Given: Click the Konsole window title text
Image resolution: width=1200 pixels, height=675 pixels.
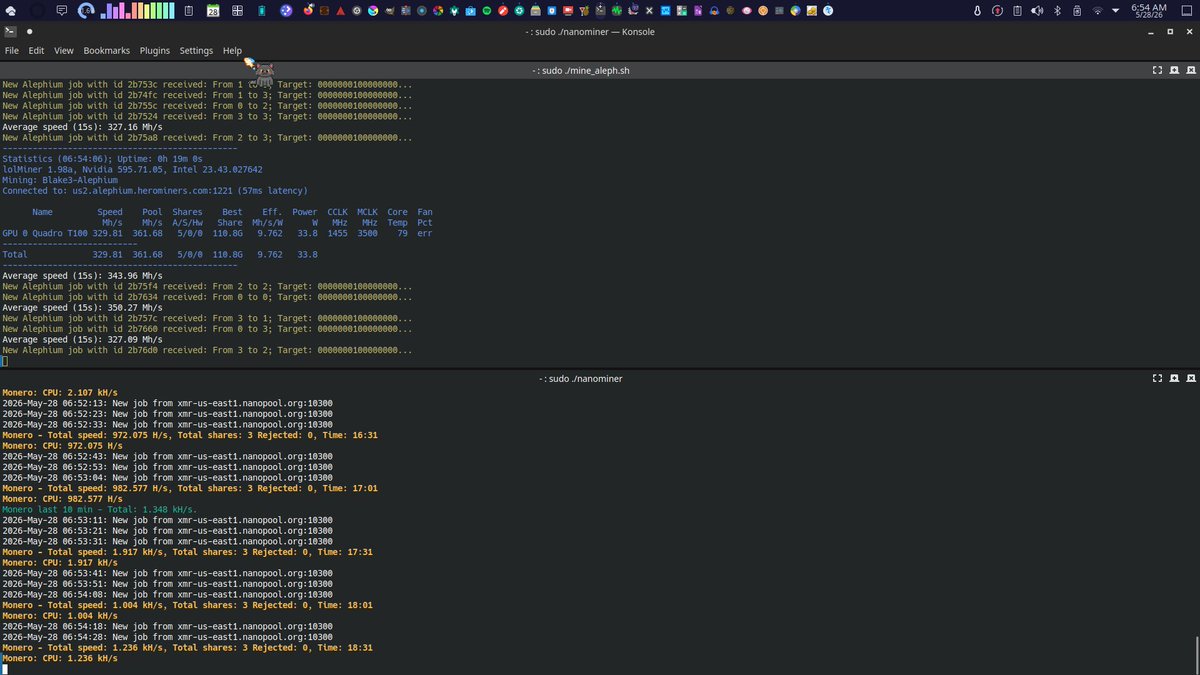Looking at the screenshot, I should [x=589, y=31].
